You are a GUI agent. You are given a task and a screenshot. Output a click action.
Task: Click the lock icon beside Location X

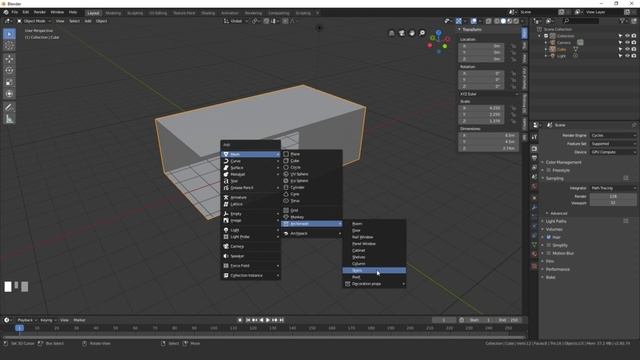click(513, 46)
